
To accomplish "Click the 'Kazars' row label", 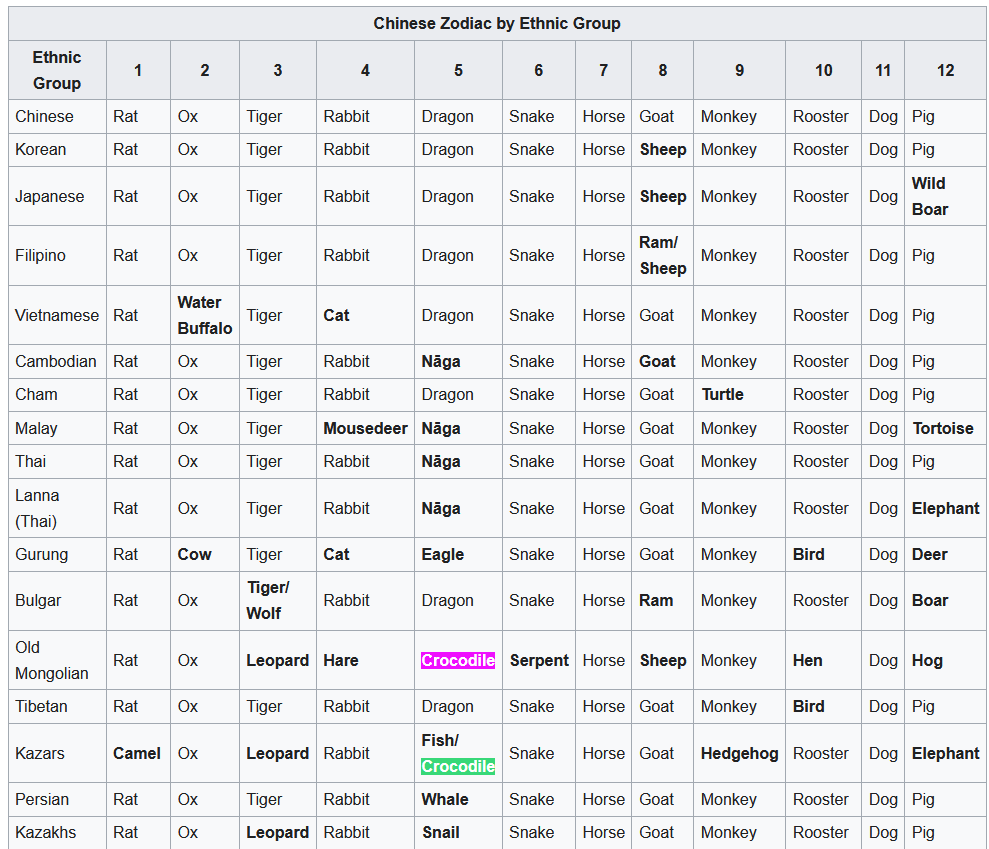I will (40, 753).
